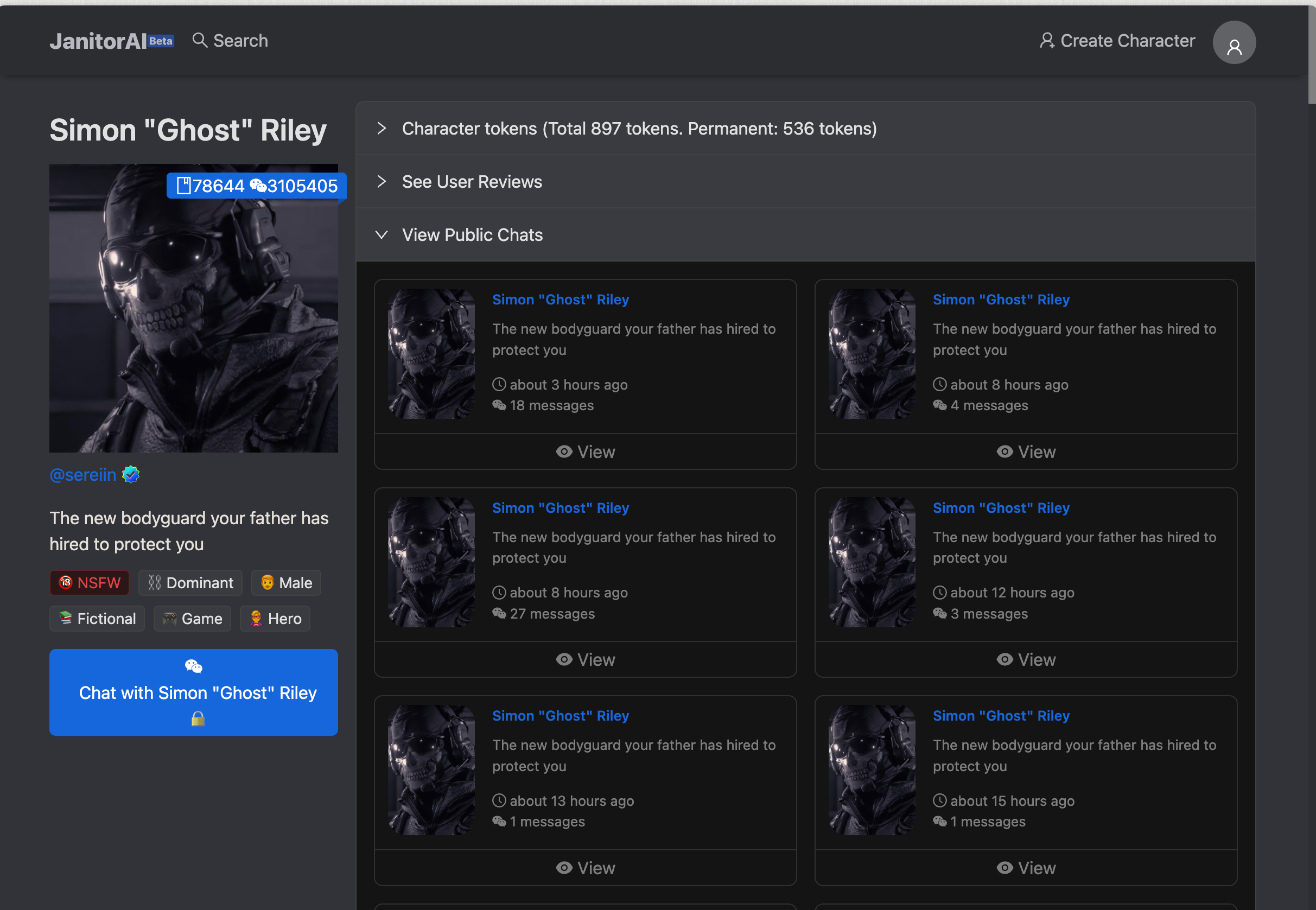Click clock icon beside about 12 hours ago
Screen dimensions: 1316x910
(x=940, y=593)
